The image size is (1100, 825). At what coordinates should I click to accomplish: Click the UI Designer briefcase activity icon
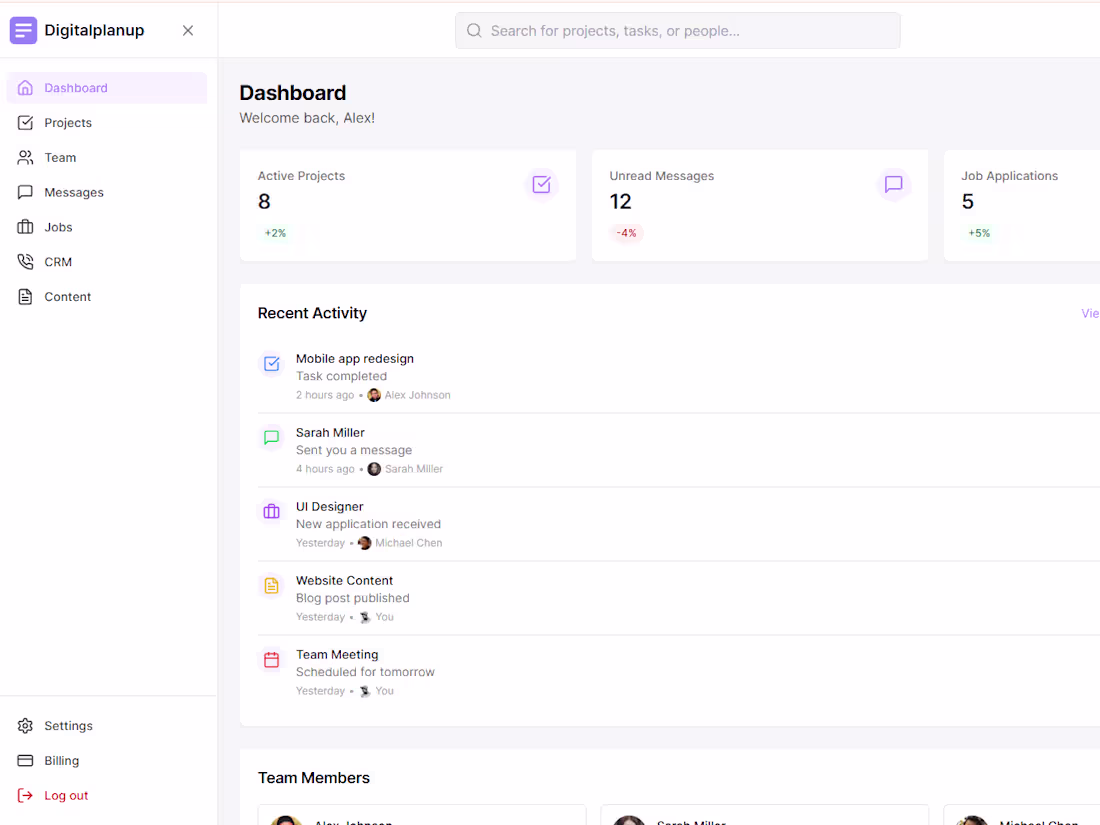271,511
